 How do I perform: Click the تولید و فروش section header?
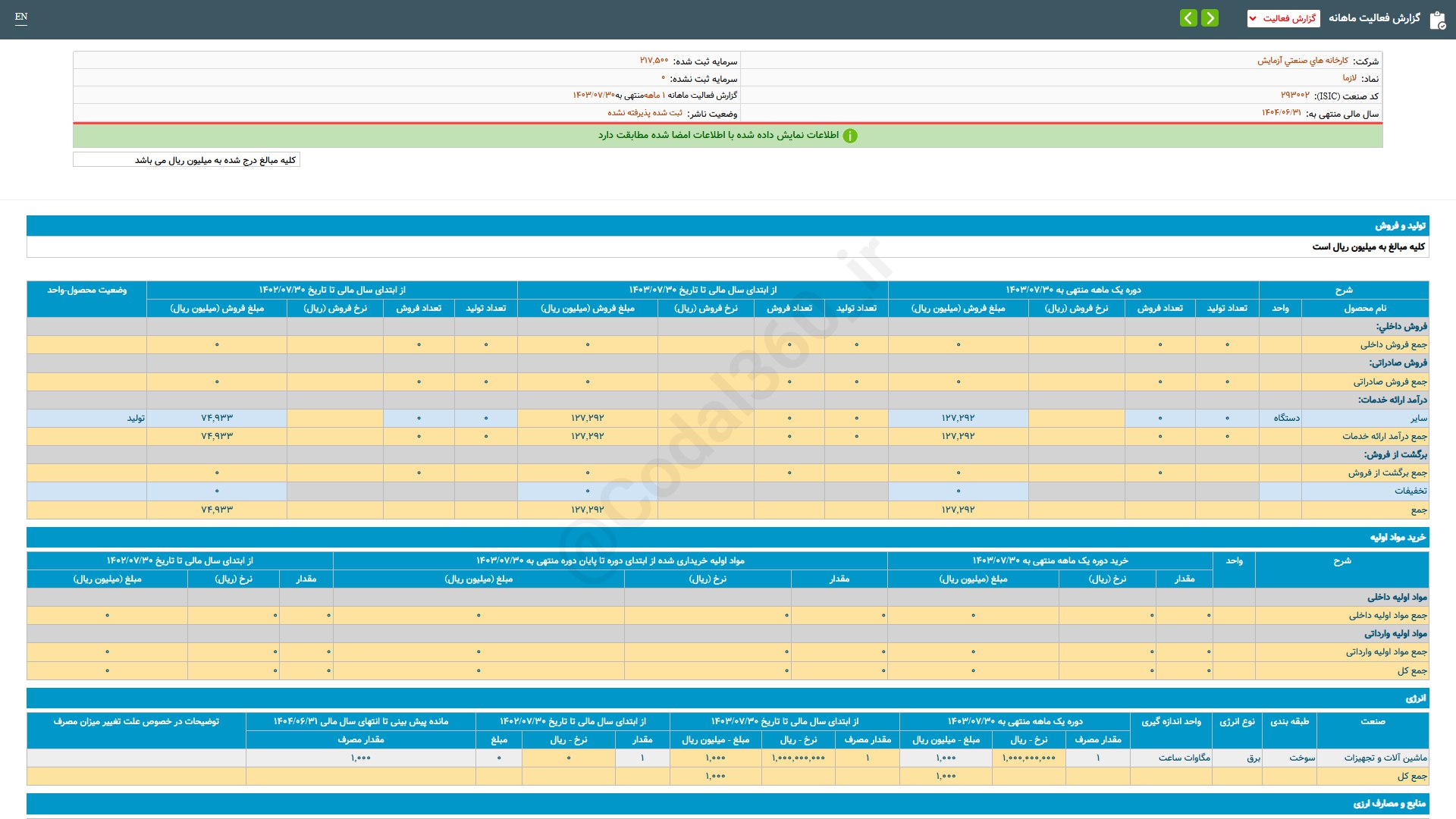1400,226
